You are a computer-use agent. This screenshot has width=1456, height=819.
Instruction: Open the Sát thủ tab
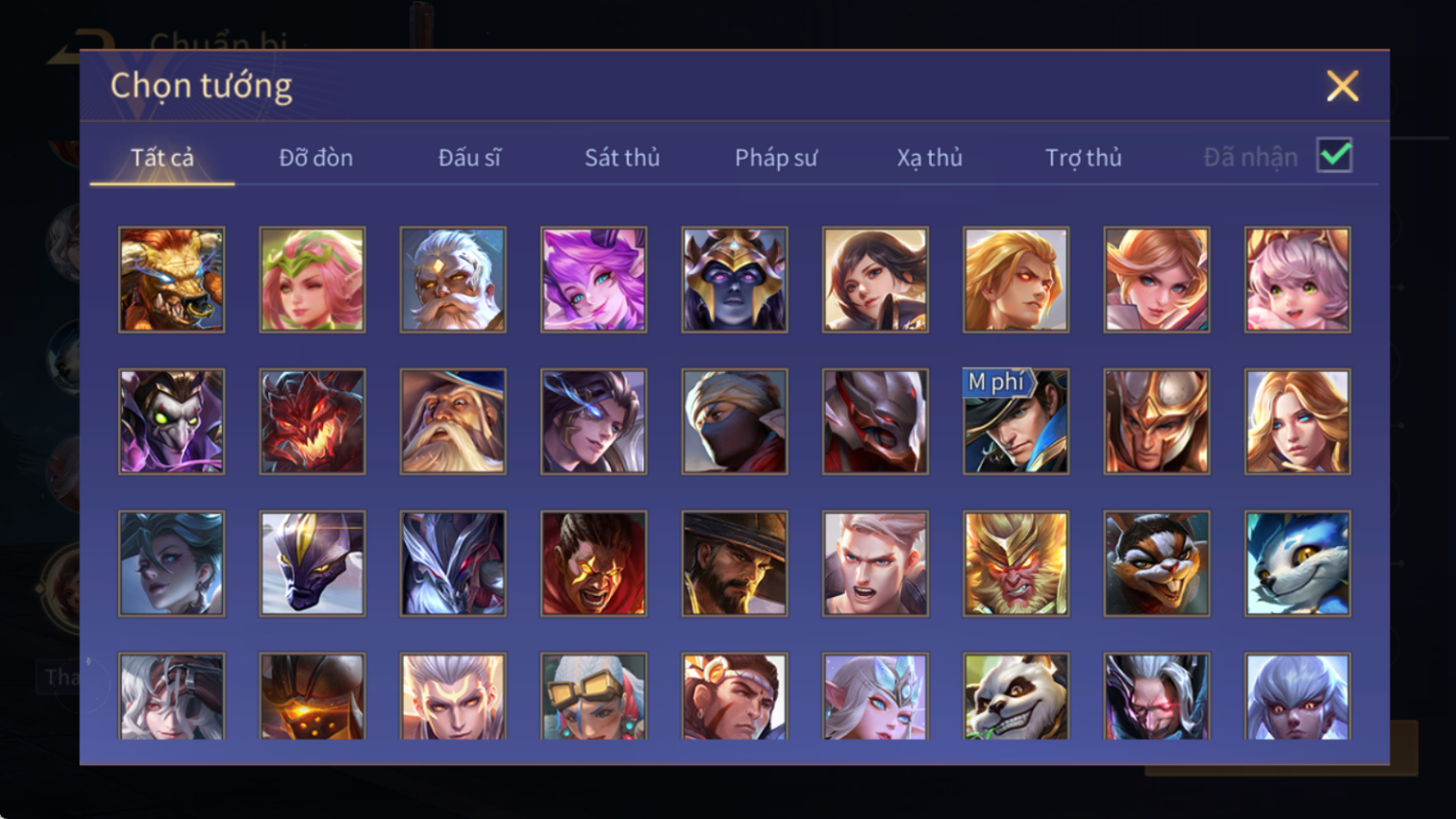[x=622, y=158]
